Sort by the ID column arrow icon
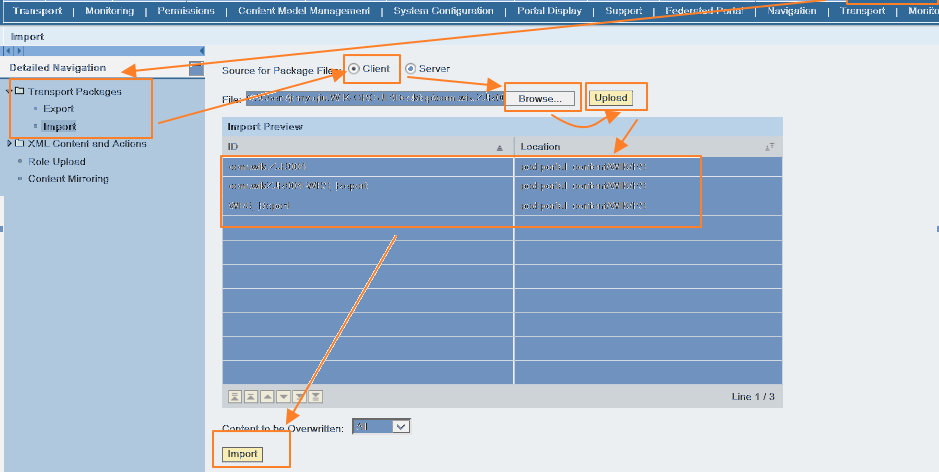 (499, 147)
